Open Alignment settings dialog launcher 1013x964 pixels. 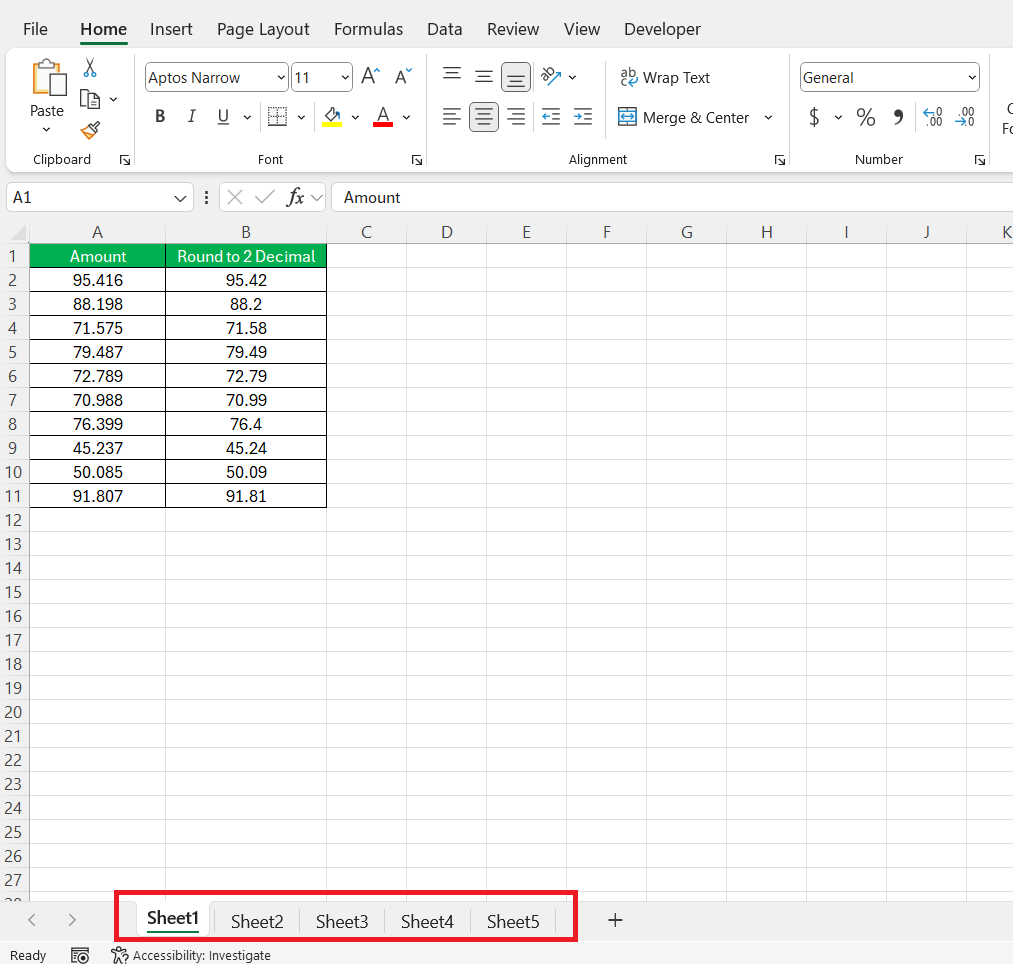point(780,160)
